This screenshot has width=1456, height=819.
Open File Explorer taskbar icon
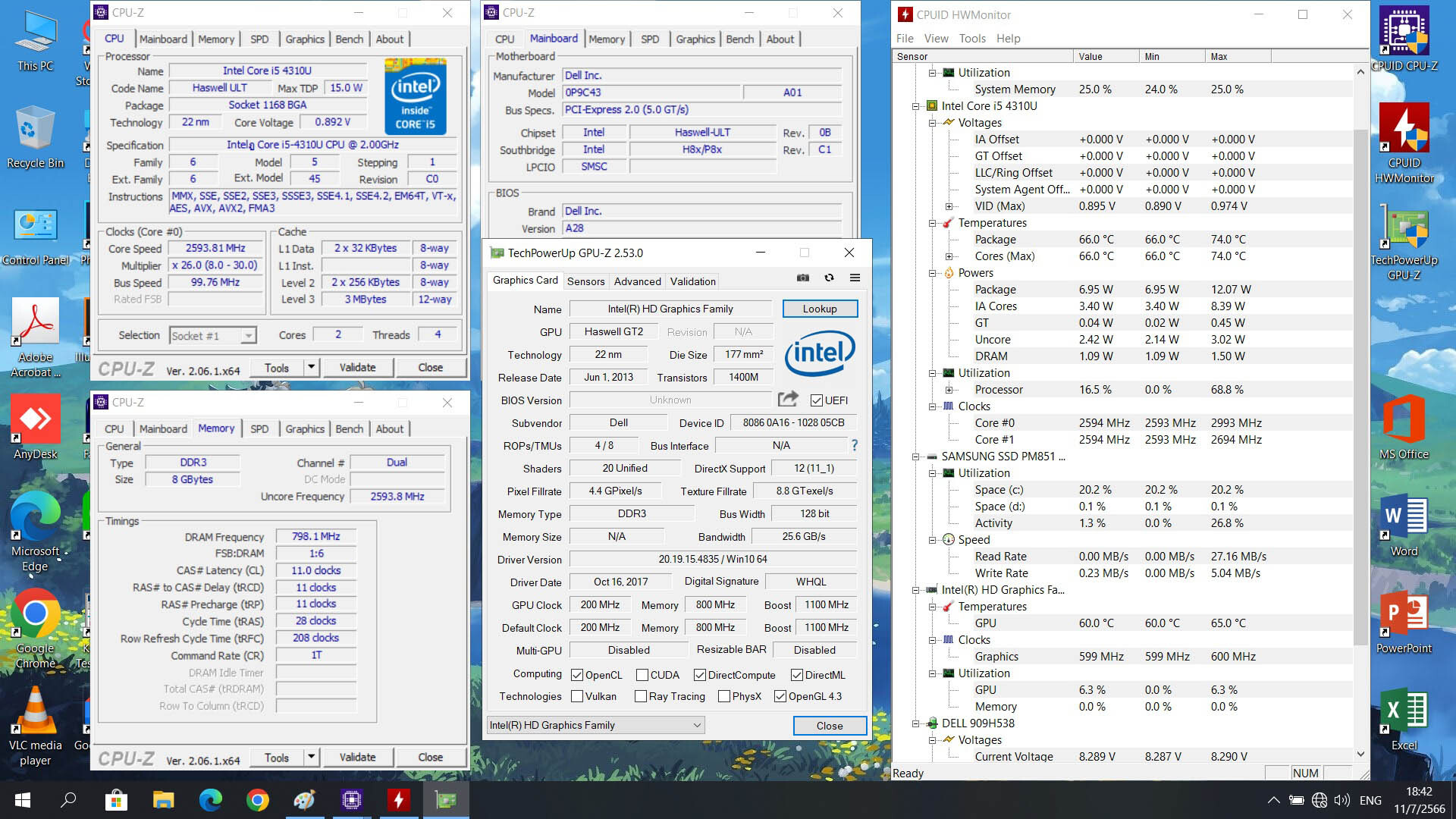(x=163, y=800)
